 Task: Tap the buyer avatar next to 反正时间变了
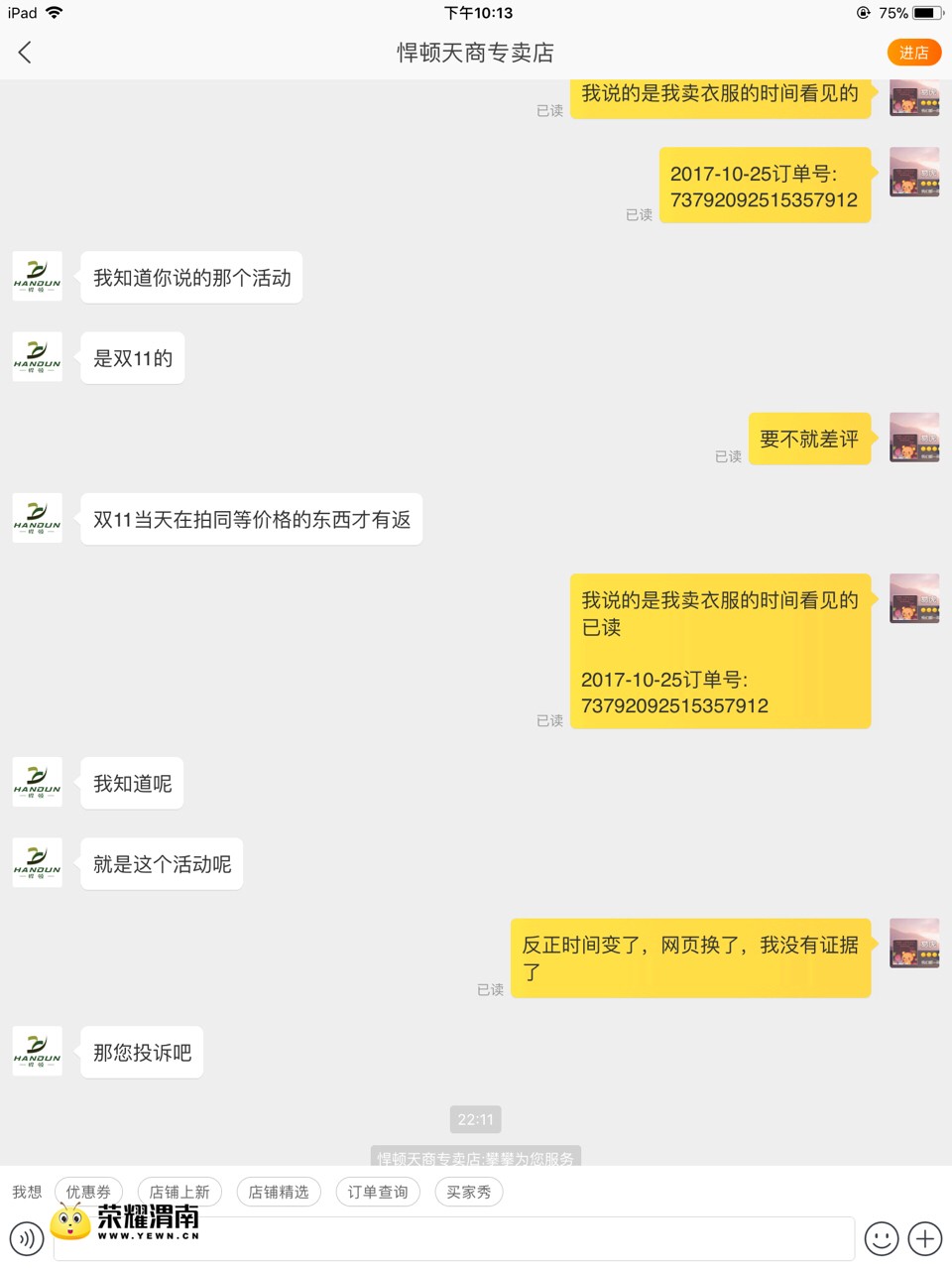tap(914, 944)
